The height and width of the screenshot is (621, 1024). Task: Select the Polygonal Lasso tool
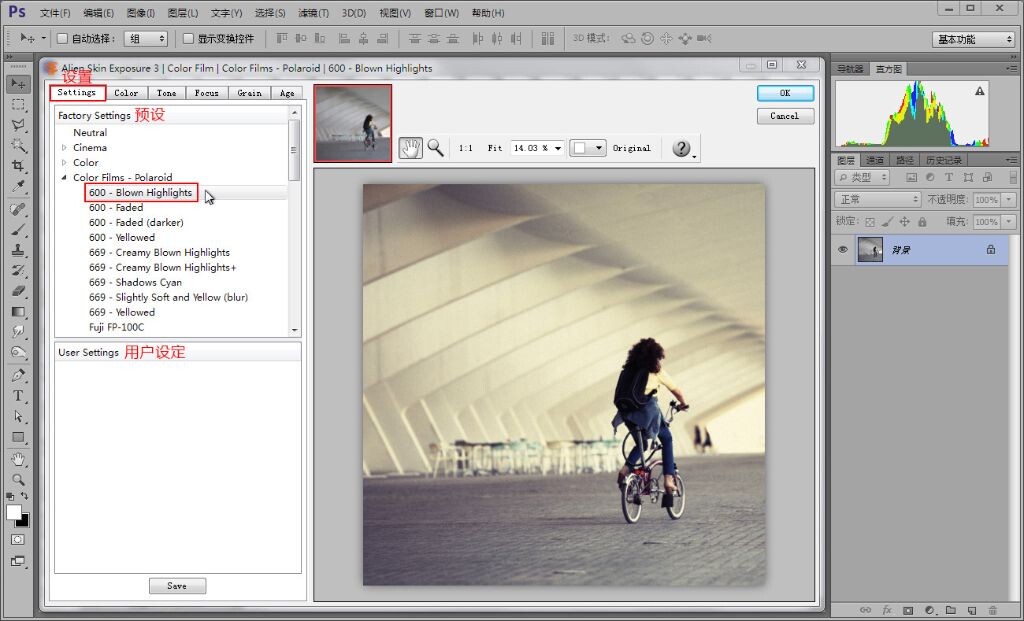point(18,125)
